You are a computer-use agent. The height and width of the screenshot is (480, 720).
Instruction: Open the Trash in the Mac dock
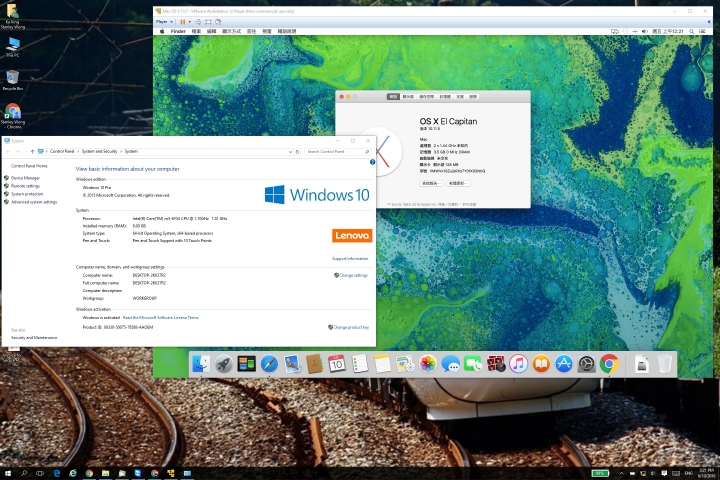point(664,364)
